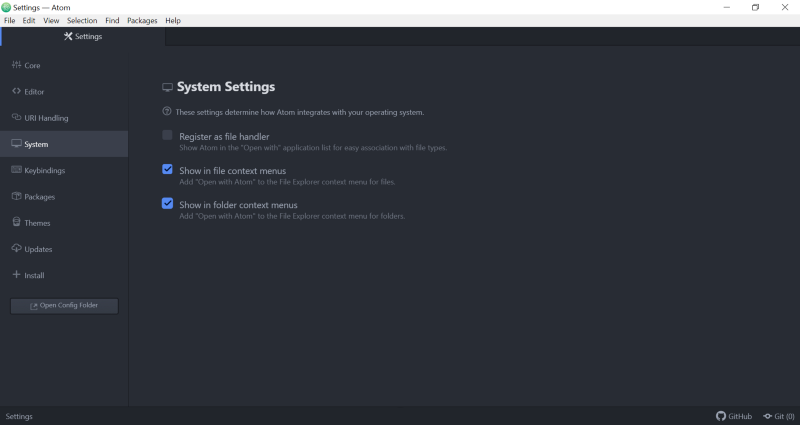Click the Install plus icon

pyautogui.click(x=16, y=275)
